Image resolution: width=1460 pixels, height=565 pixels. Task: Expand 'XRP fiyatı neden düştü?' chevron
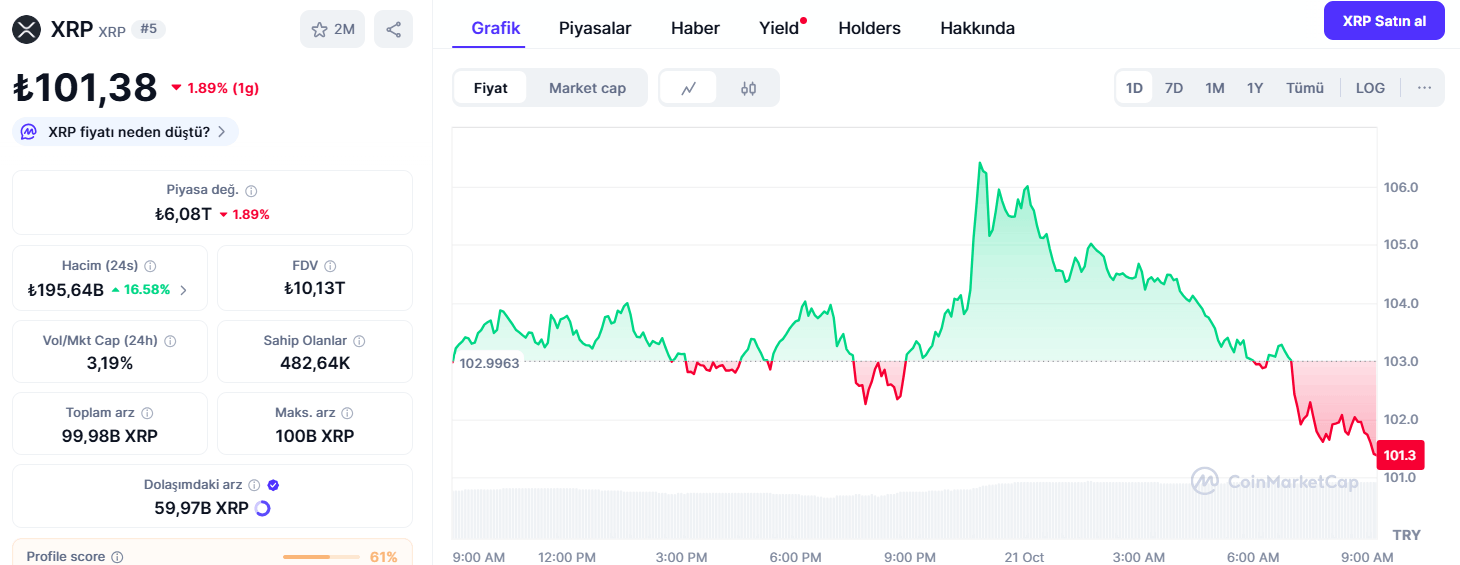[221, 132]
